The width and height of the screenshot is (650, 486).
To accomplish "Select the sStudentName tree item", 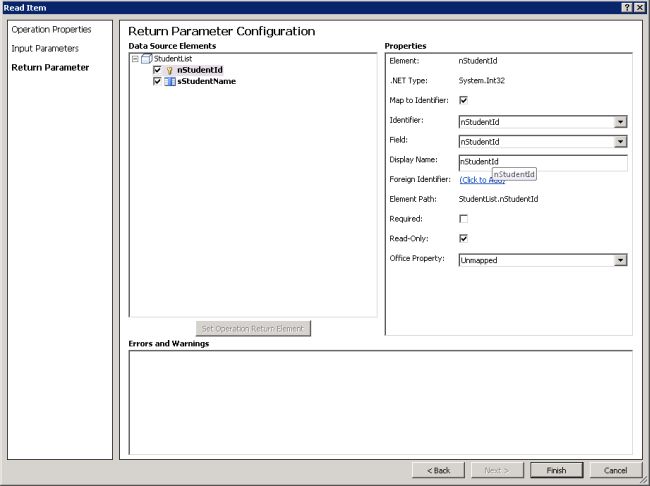I will (x=206, y=81).
